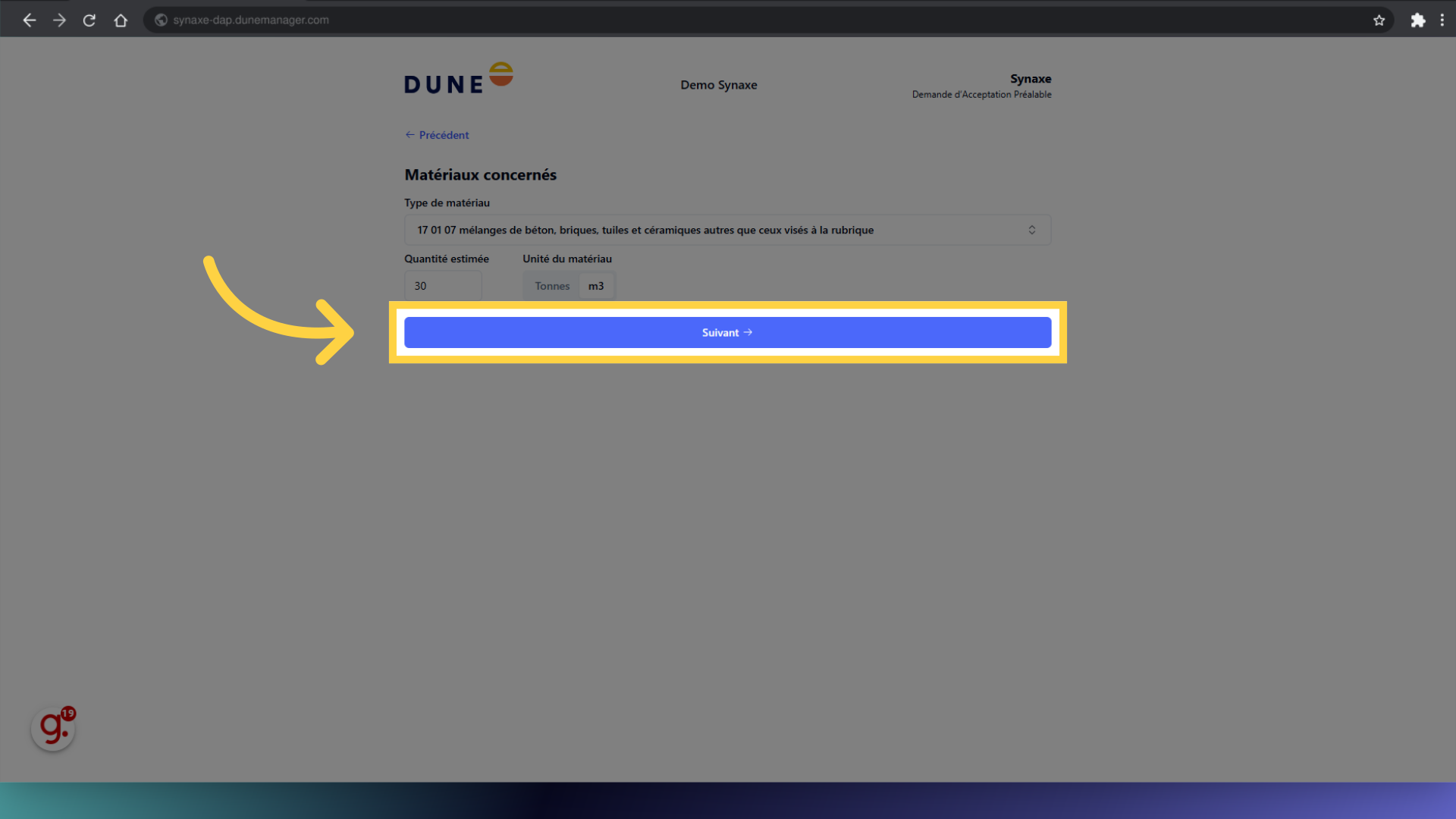This screenshot has width=1456, height=819.
Task: Select Tonnes as material unit
Action: pyautogui.click(x=551, y=286)
